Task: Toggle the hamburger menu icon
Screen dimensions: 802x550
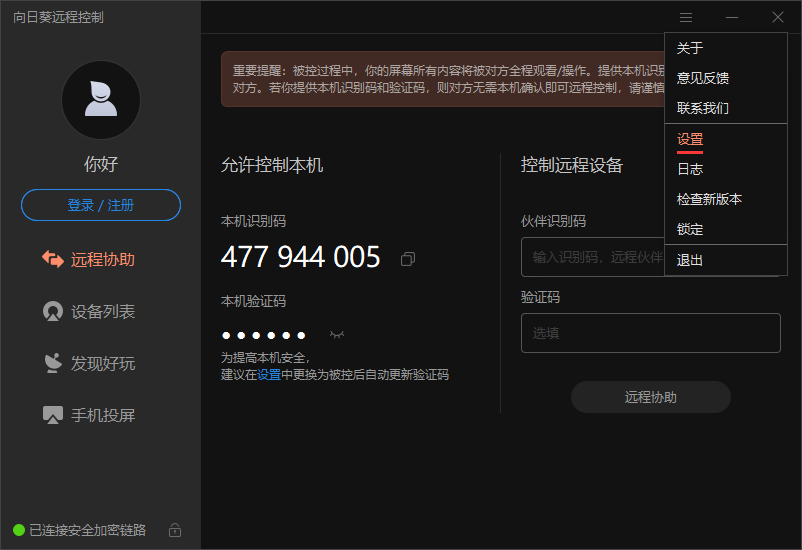Action: (686, 17)
